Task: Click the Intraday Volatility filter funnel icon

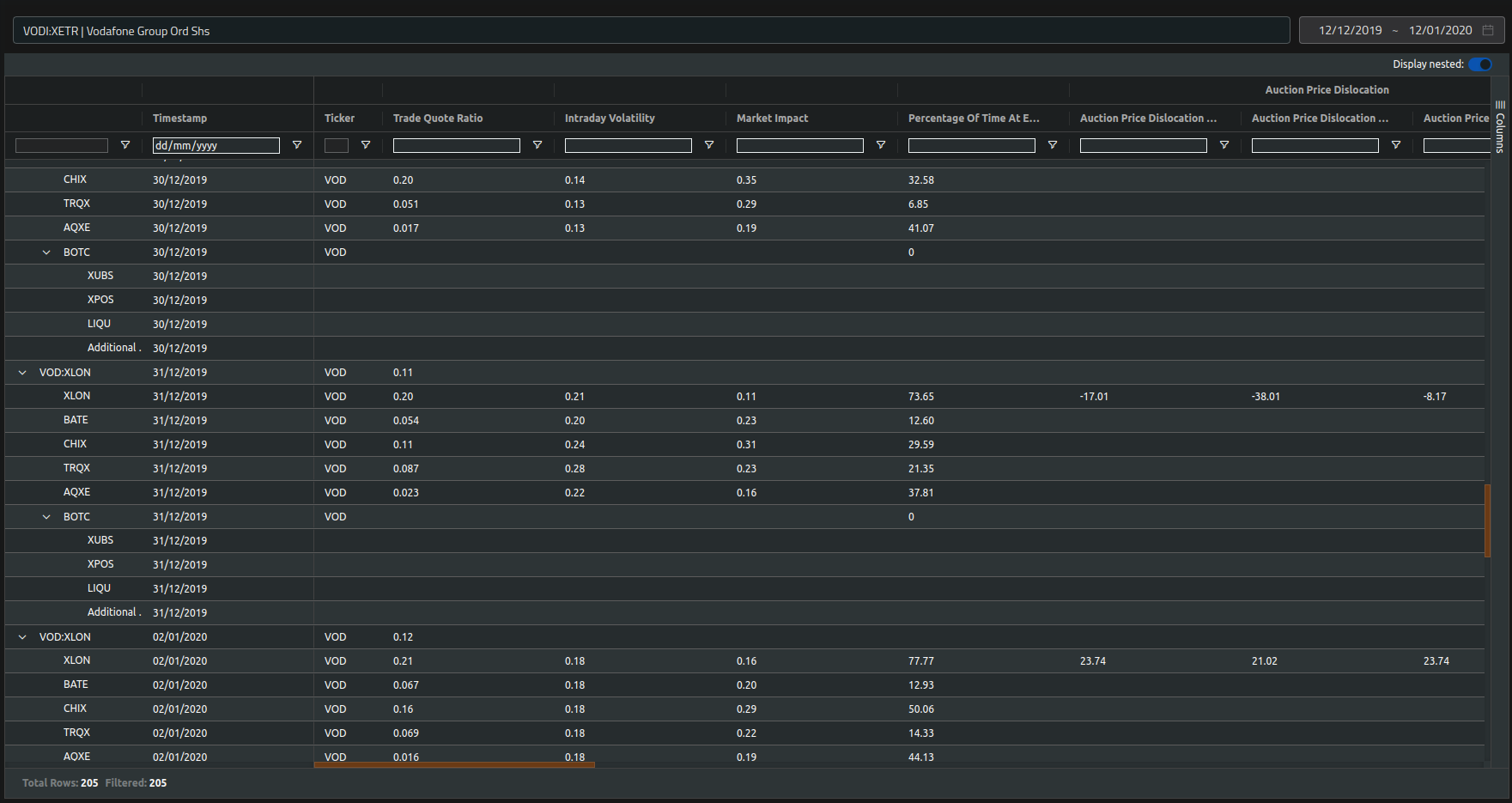Action: [x=709, y=145]
